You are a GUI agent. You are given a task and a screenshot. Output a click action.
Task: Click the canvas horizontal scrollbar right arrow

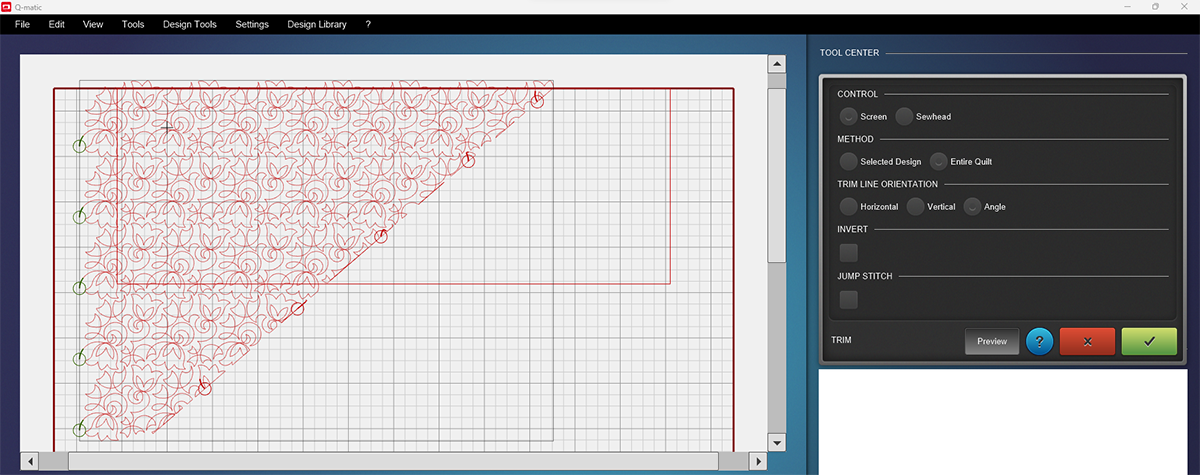(756, 461)
